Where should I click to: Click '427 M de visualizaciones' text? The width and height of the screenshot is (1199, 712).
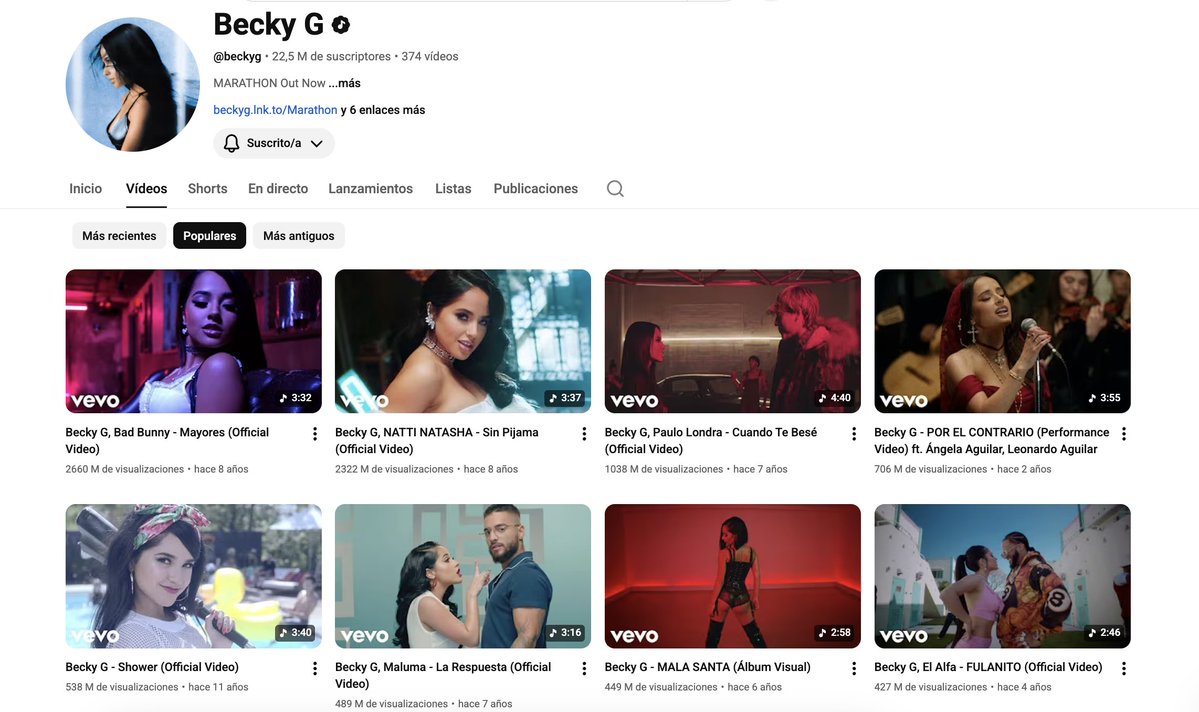(931, 687)
